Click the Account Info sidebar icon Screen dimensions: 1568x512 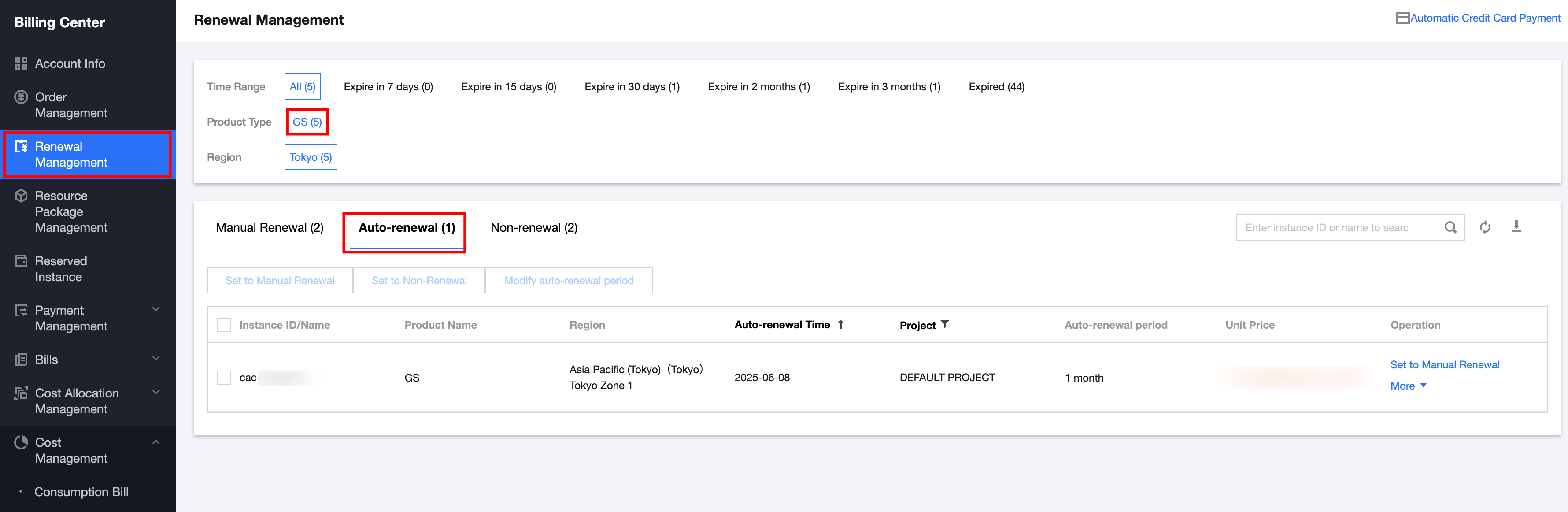pyautogui.click(x=21, y=63)
